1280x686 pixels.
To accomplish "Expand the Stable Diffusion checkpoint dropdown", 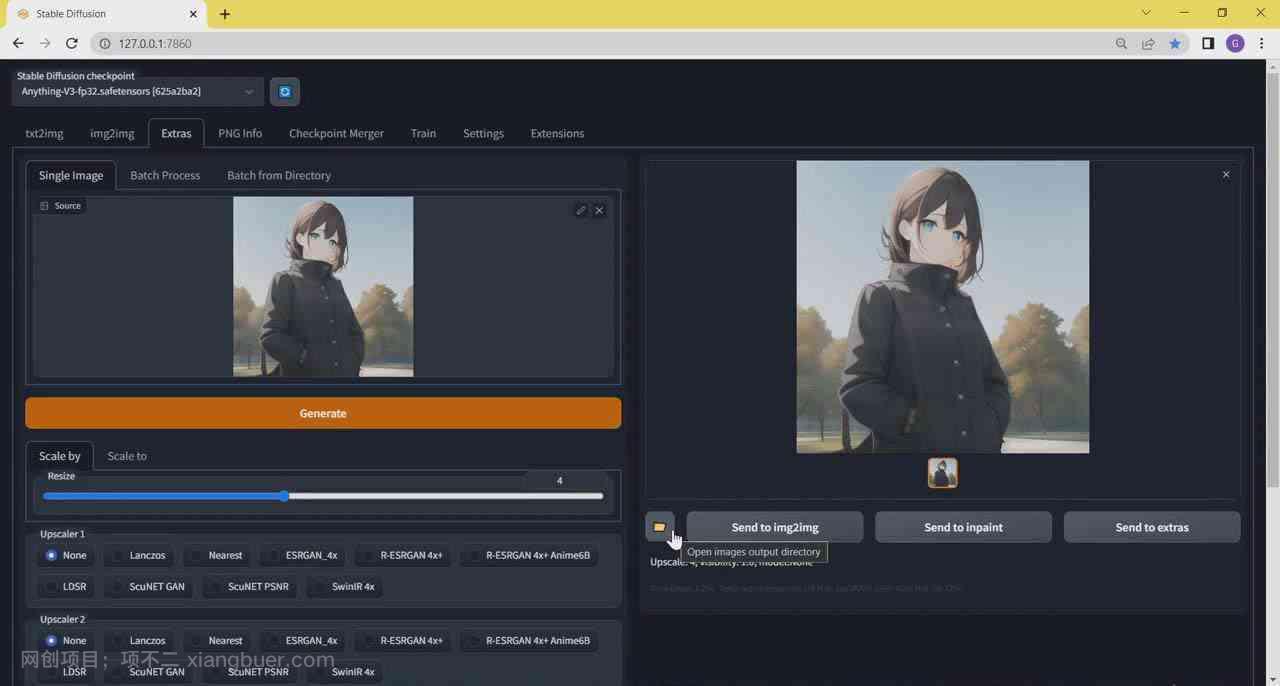I will click(248, 92).
